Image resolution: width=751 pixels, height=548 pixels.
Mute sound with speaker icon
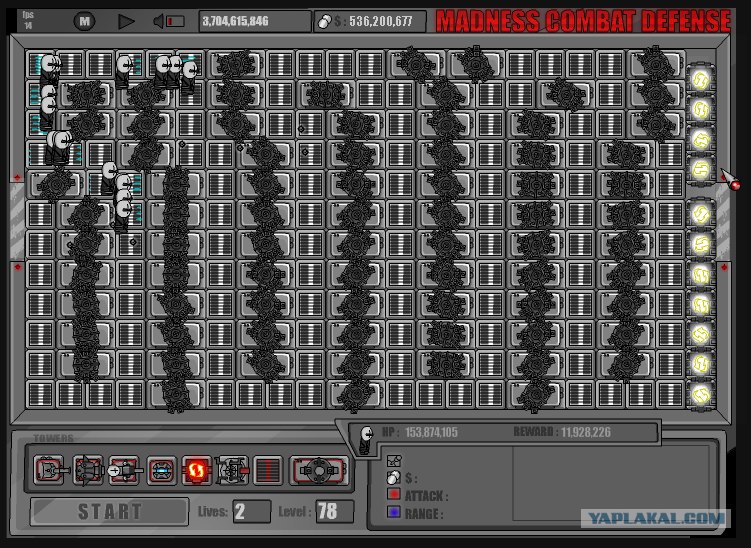tap(159, 21)
